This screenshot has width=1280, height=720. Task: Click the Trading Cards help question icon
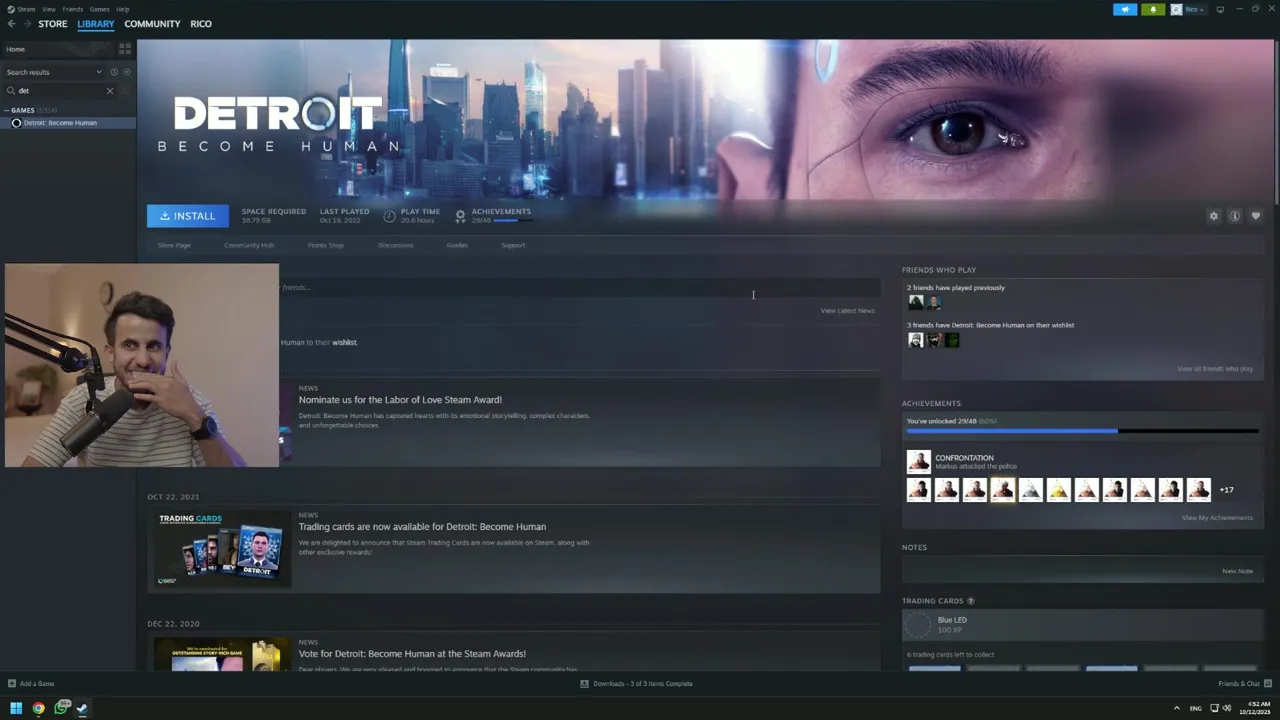[x=970, y=601]
